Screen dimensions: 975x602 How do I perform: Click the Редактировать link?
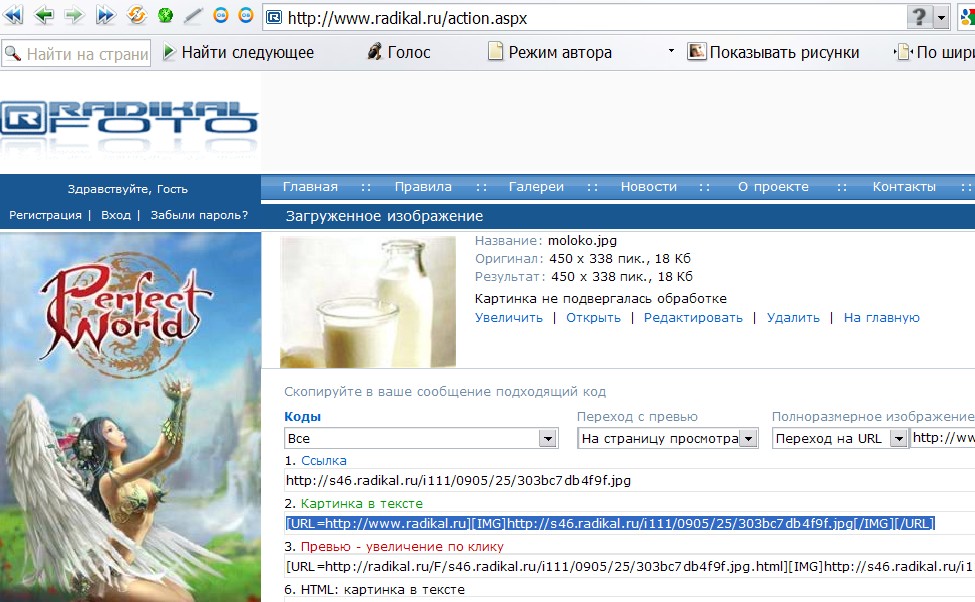(693, 318)
